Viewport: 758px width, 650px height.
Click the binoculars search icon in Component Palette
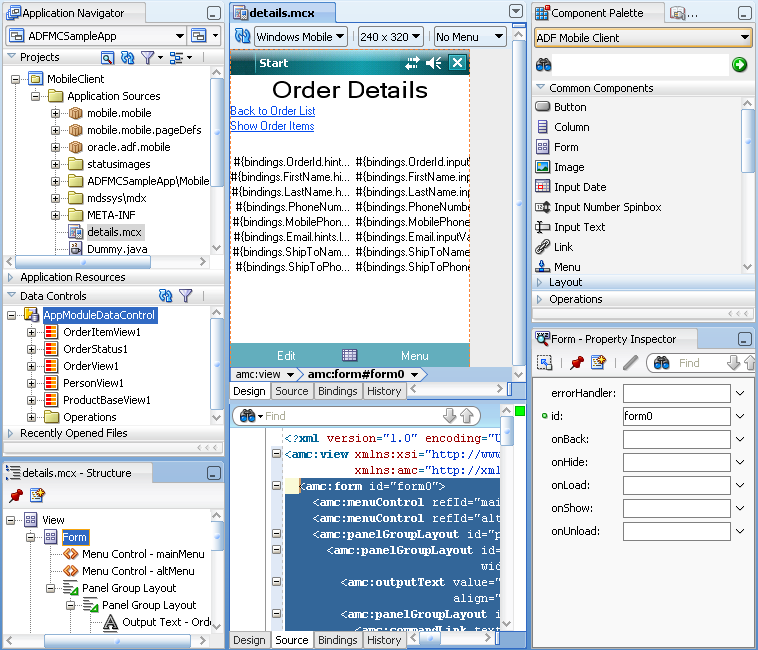pos(543,64)
